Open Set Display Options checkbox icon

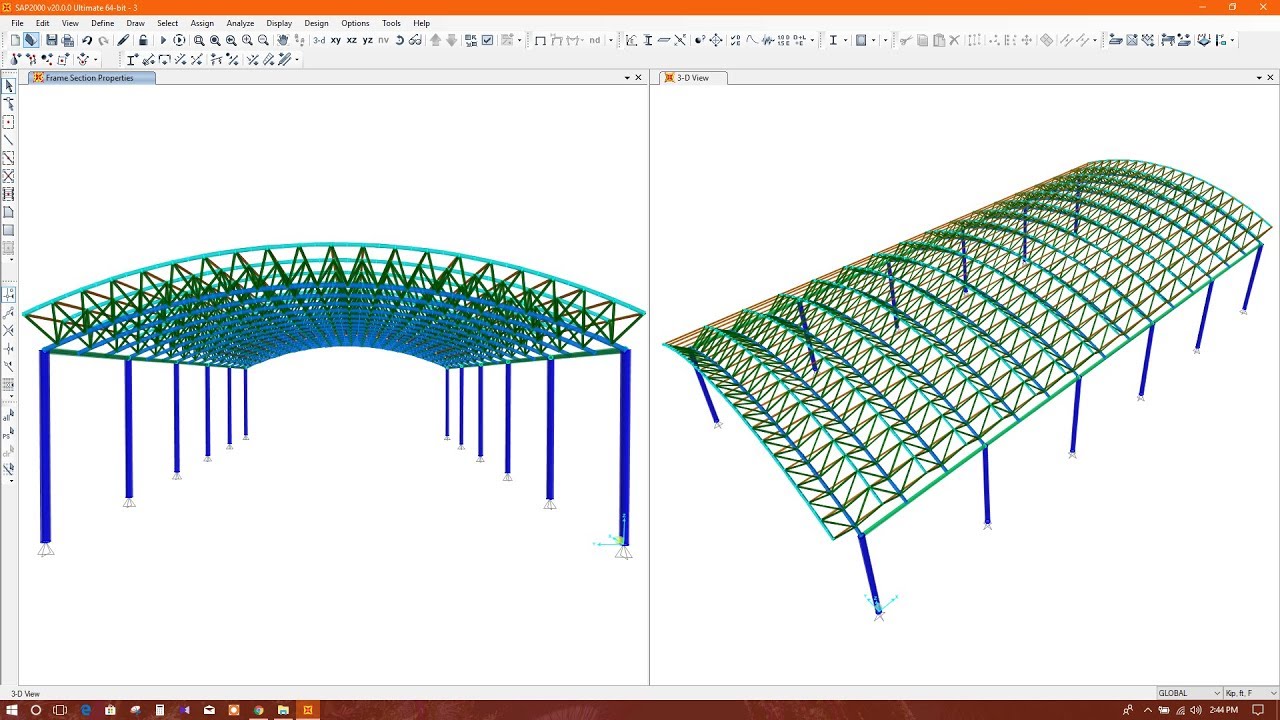(487, 40)
